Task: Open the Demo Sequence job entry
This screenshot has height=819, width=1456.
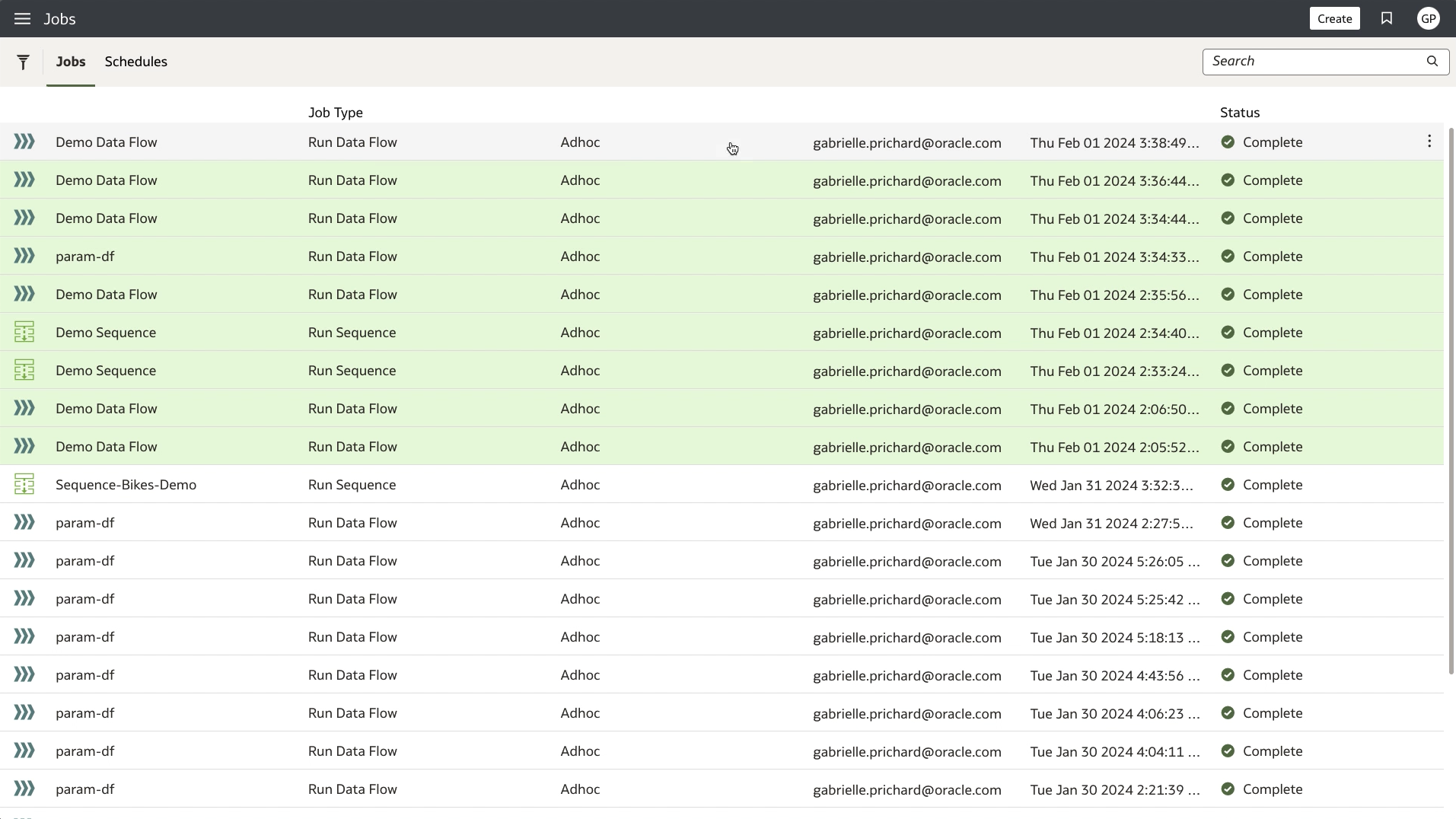Action: point(106,332)
